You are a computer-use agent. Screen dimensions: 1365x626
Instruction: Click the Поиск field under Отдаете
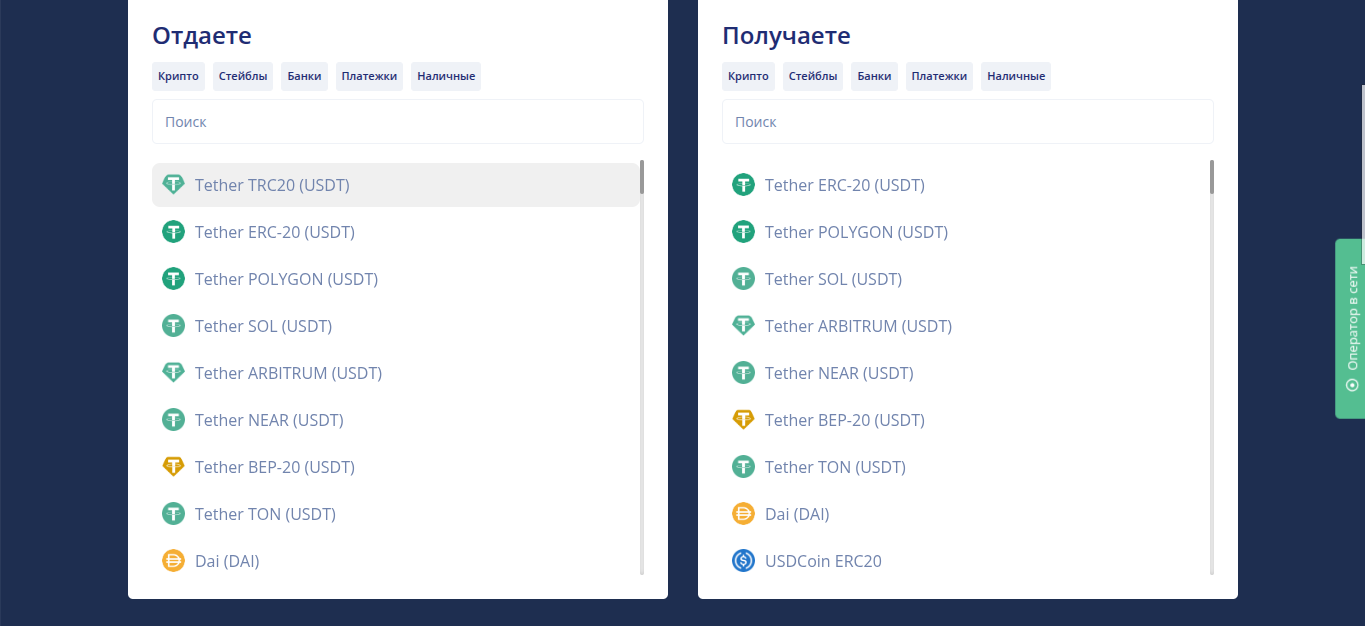(397, 122)
